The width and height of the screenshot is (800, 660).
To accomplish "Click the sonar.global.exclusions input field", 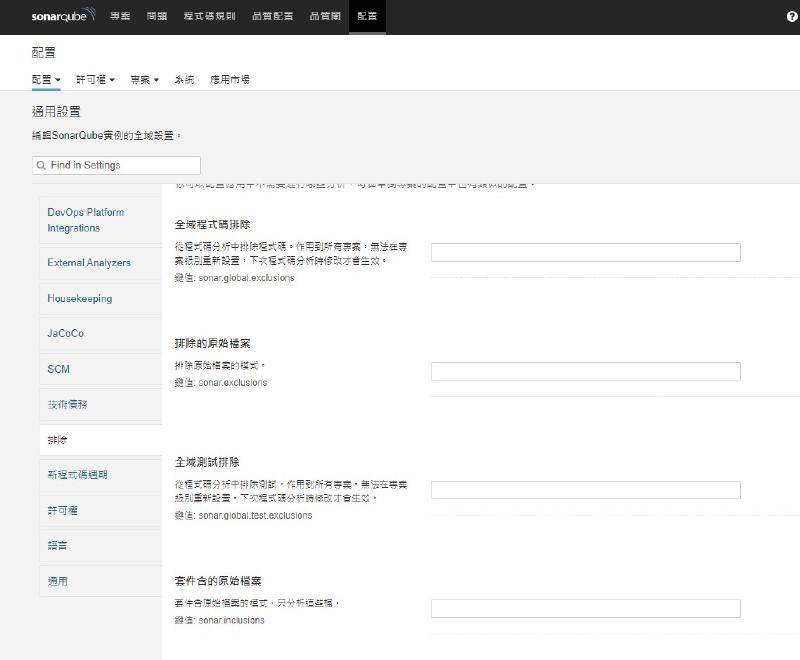I will click(x=585, y=252).
